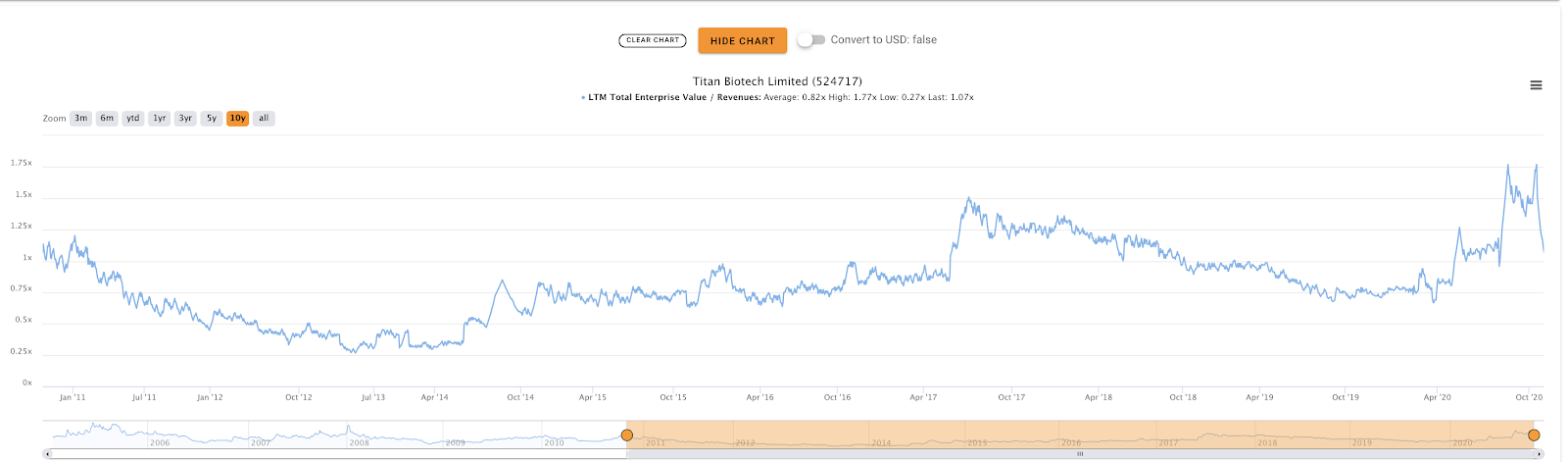This screenshot has height=462, width=1568.
Task: Click the navigator scrollbar left arrow
Action: 48,454
